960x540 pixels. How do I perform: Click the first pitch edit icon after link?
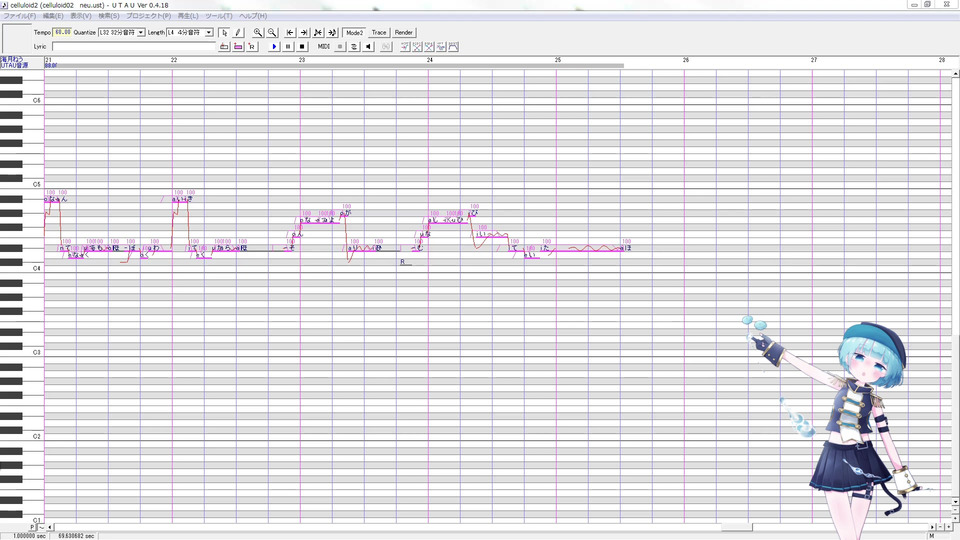pyautogui.click(x=405, y=47)
